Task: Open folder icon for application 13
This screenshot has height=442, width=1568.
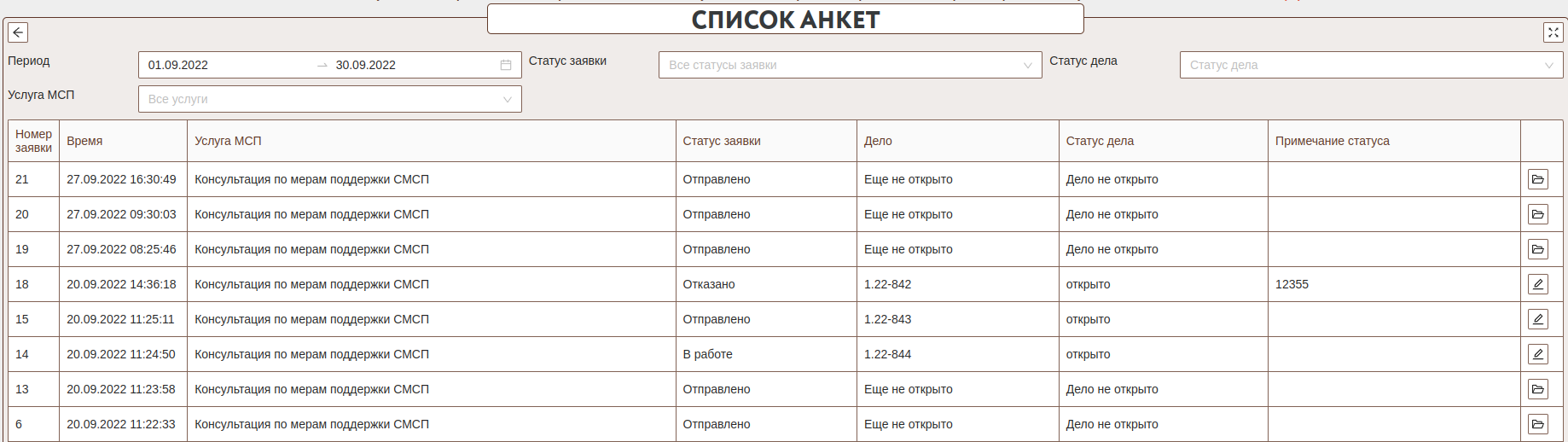Action: click(1537, 389)
